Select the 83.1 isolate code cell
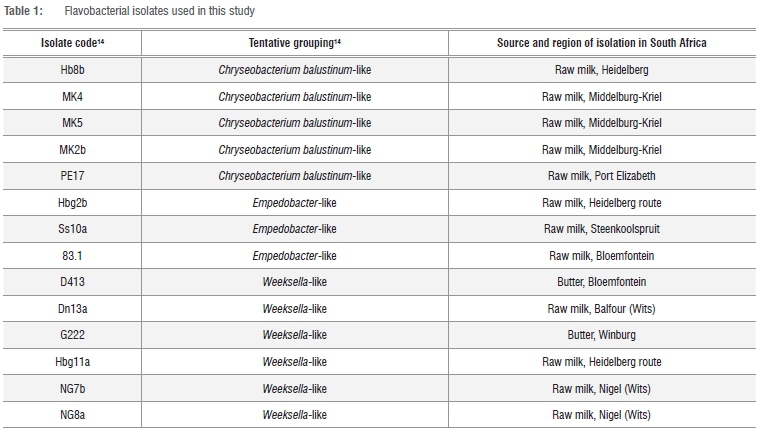The height and width of the screenshot is (433, 760). [x=72, y=256]
